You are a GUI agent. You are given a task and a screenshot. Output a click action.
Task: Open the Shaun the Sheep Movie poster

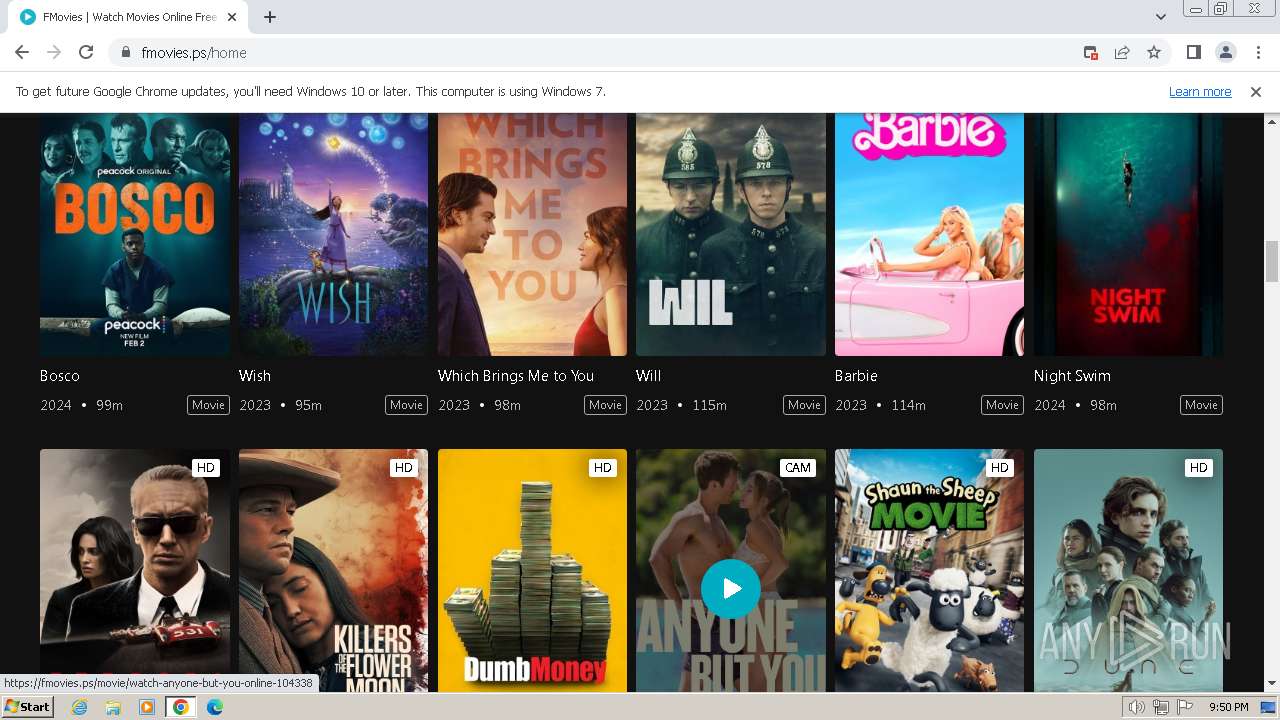[929, 570]
